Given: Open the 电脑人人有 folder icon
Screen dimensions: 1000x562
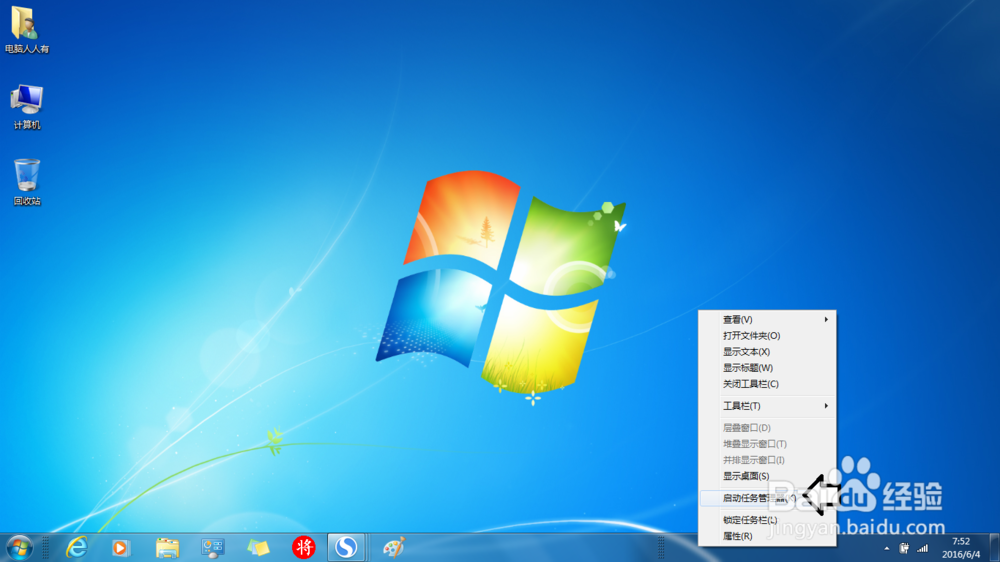Looking at the screenshot, I should (x=26, y=29).
